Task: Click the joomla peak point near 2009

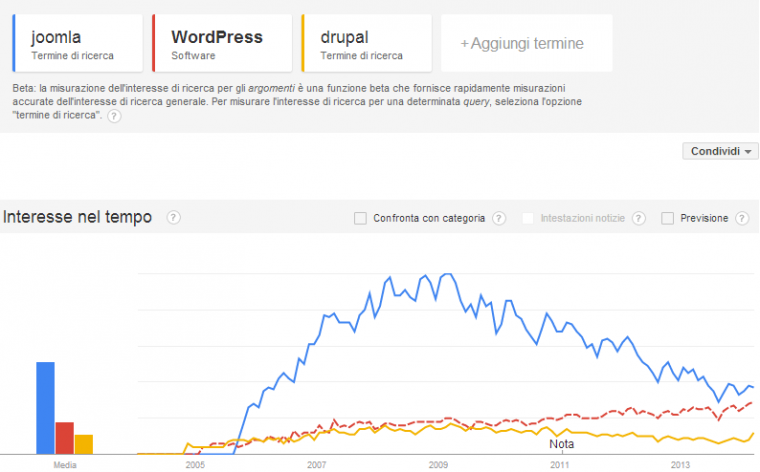Action: [x=448, y=274]
